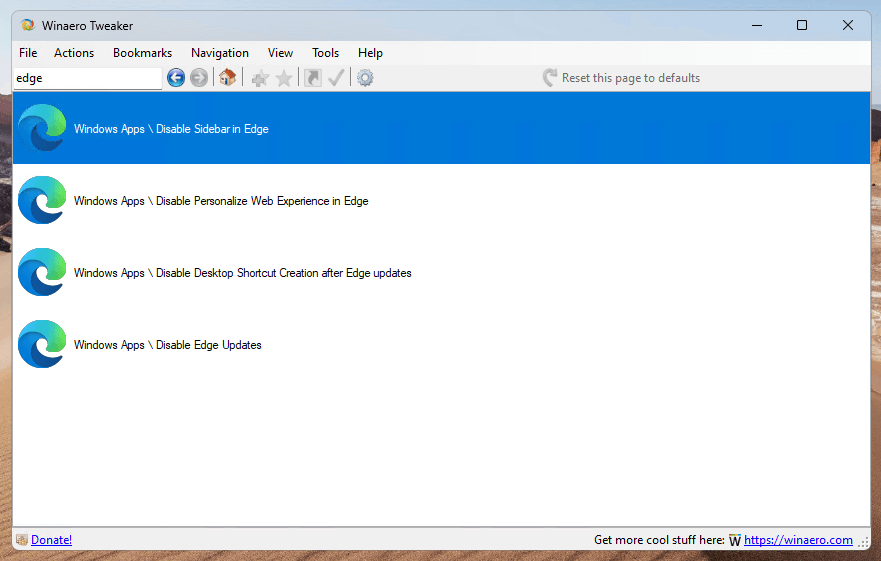This screenshot has width=881, height=561.
Task: Select Disable Personalize Web Experience in Edge
Action: tap(441, 200)
